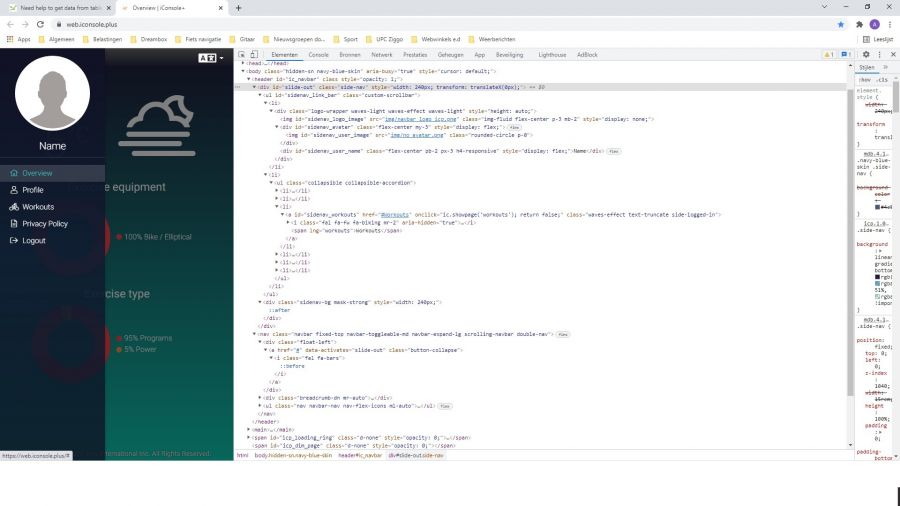Expand the main element node
This screenshot has height=506, width=900.
[249, 429]
